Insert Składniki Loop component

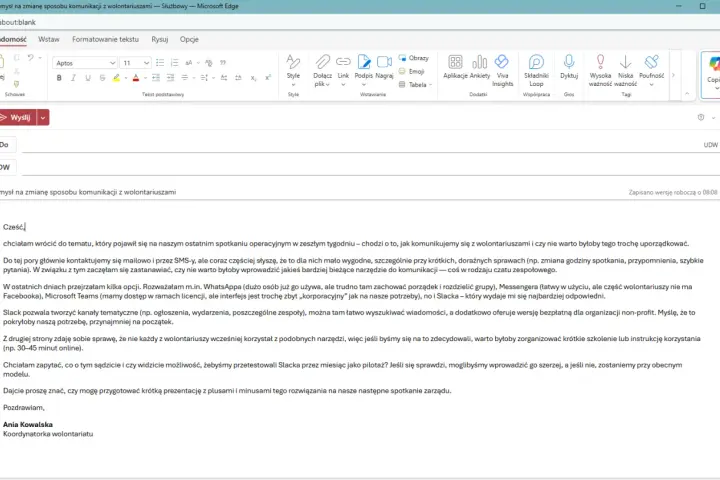coord(536,71)
